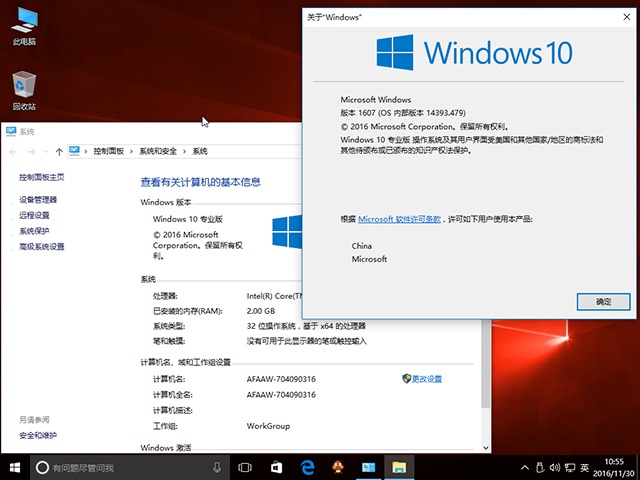Click the Windows Start button

point(15,467)
